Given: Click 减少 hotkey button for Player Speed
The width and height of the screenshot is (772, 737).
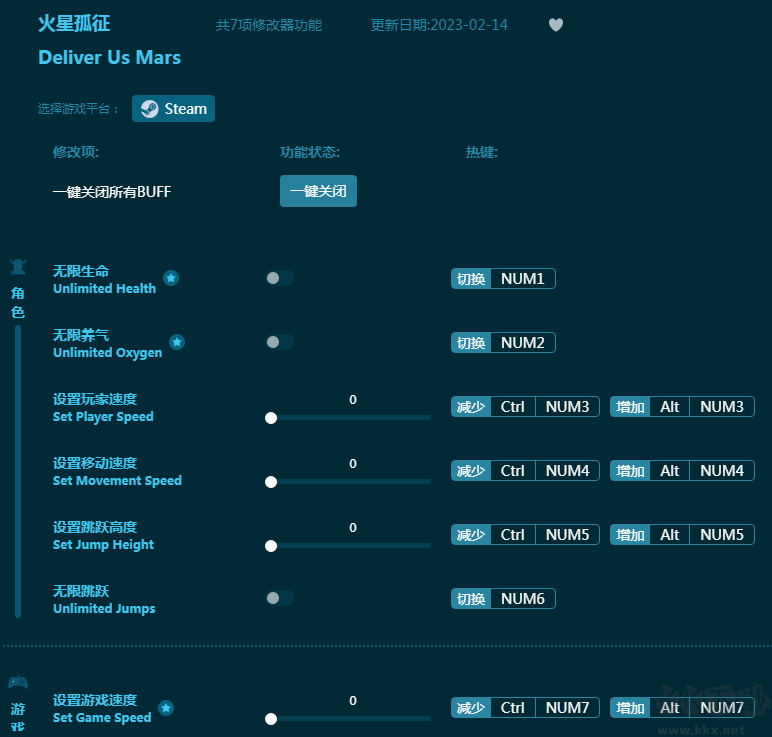Looking at the screenshot, I should pyautogui.click(x=471, y=407).
